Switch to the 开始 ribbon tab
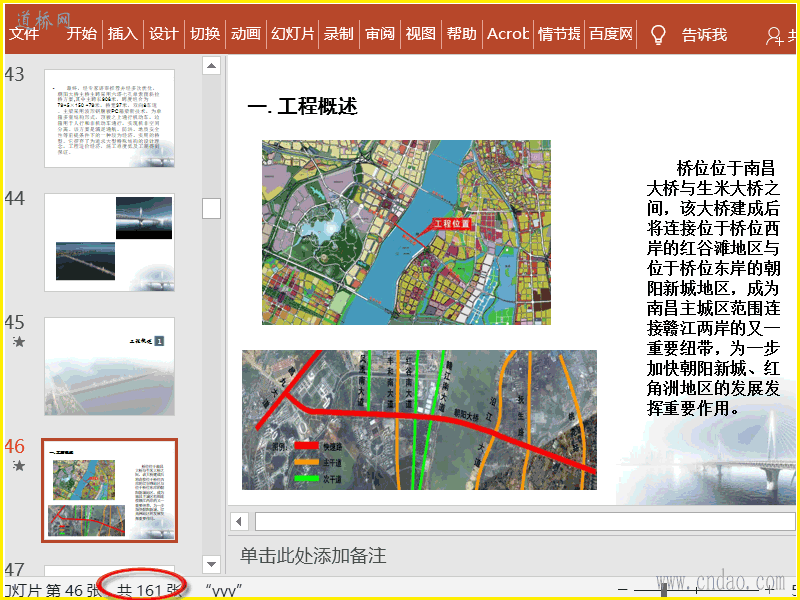Screen dimensions: 800x600 click(82, 34)
